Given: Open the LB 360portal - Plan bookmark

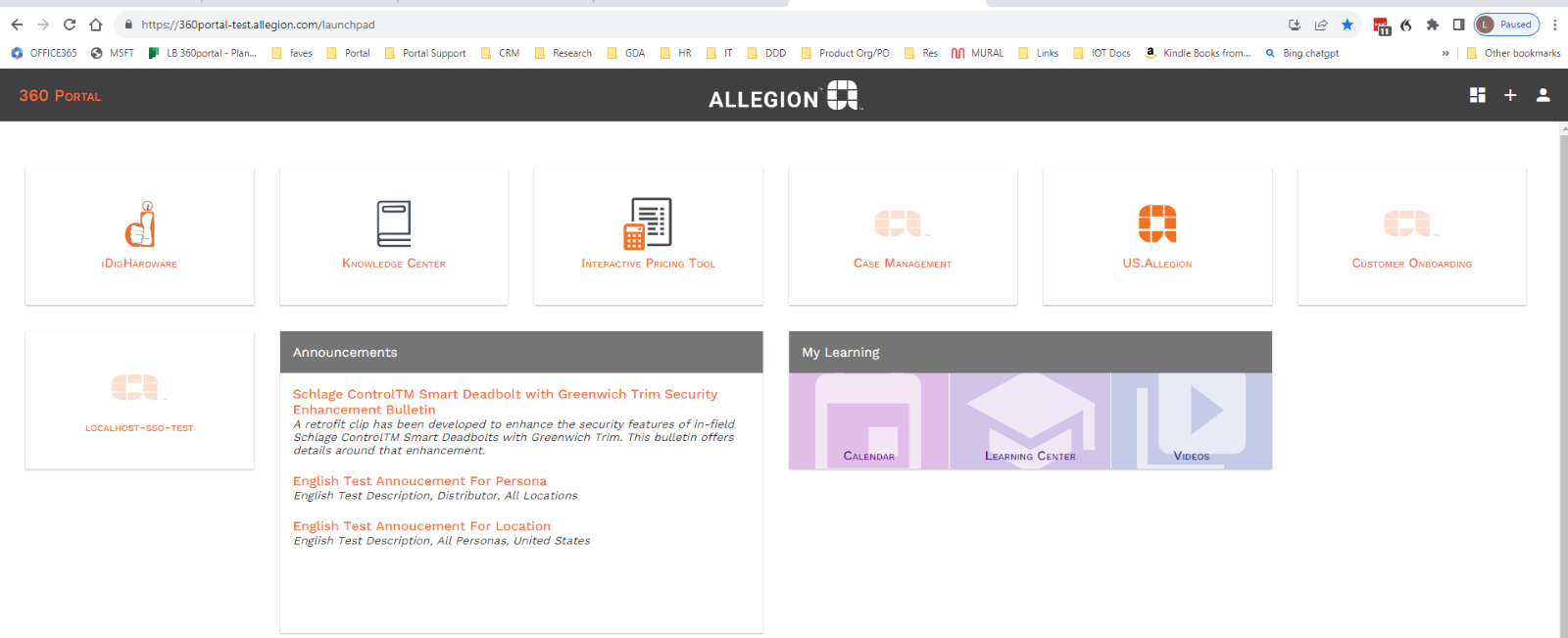Looking at the screenshot, I should (202, 53).
